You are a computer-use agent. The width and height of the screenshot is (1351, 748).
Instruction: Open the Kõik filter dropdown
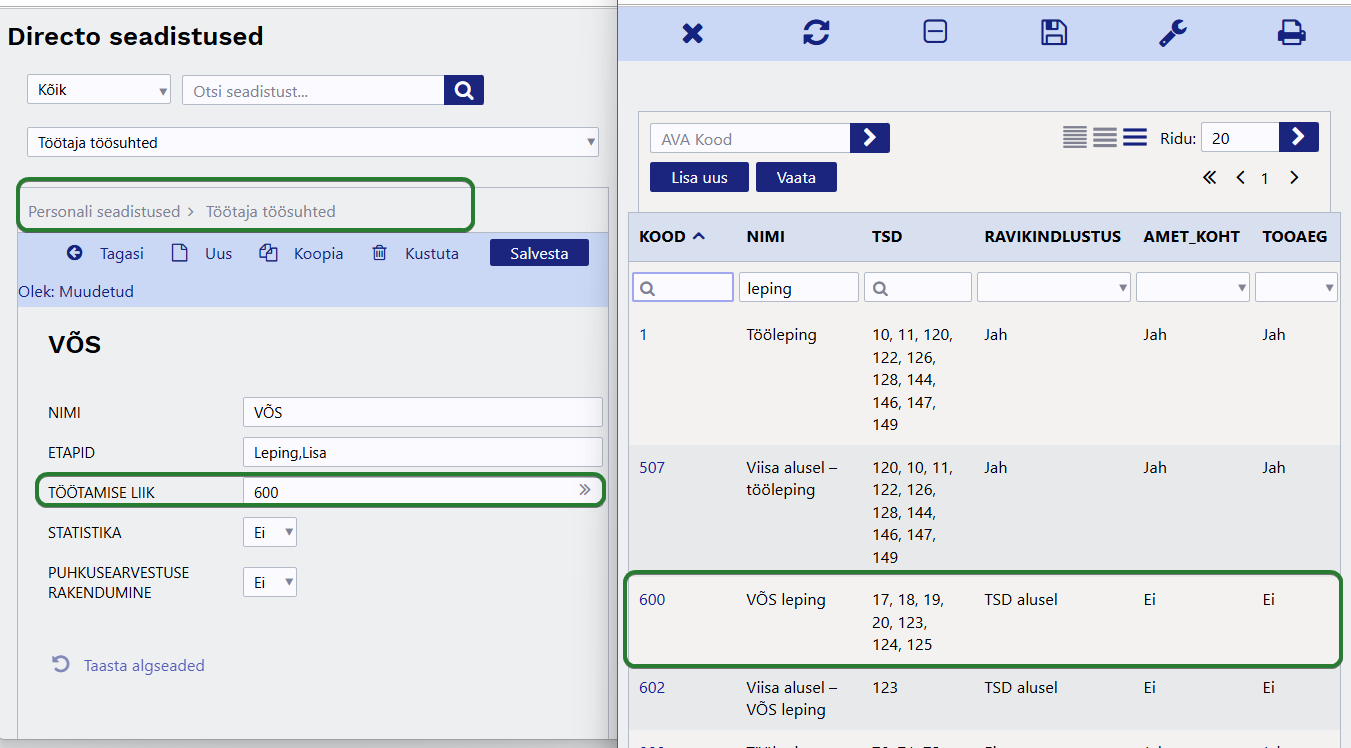(x=98, y=90)
